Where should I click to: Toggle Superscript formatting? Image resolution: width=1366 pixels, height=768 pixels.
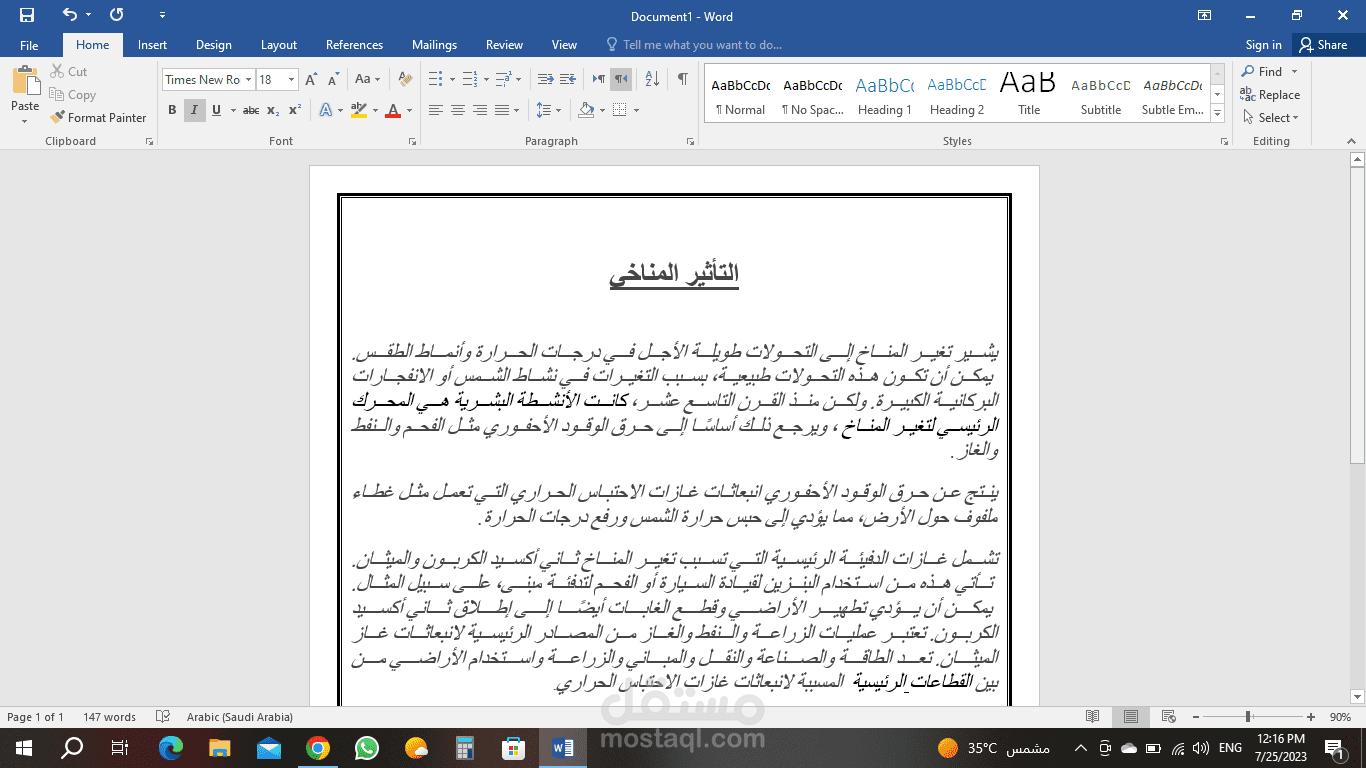(x=295, y=110)
